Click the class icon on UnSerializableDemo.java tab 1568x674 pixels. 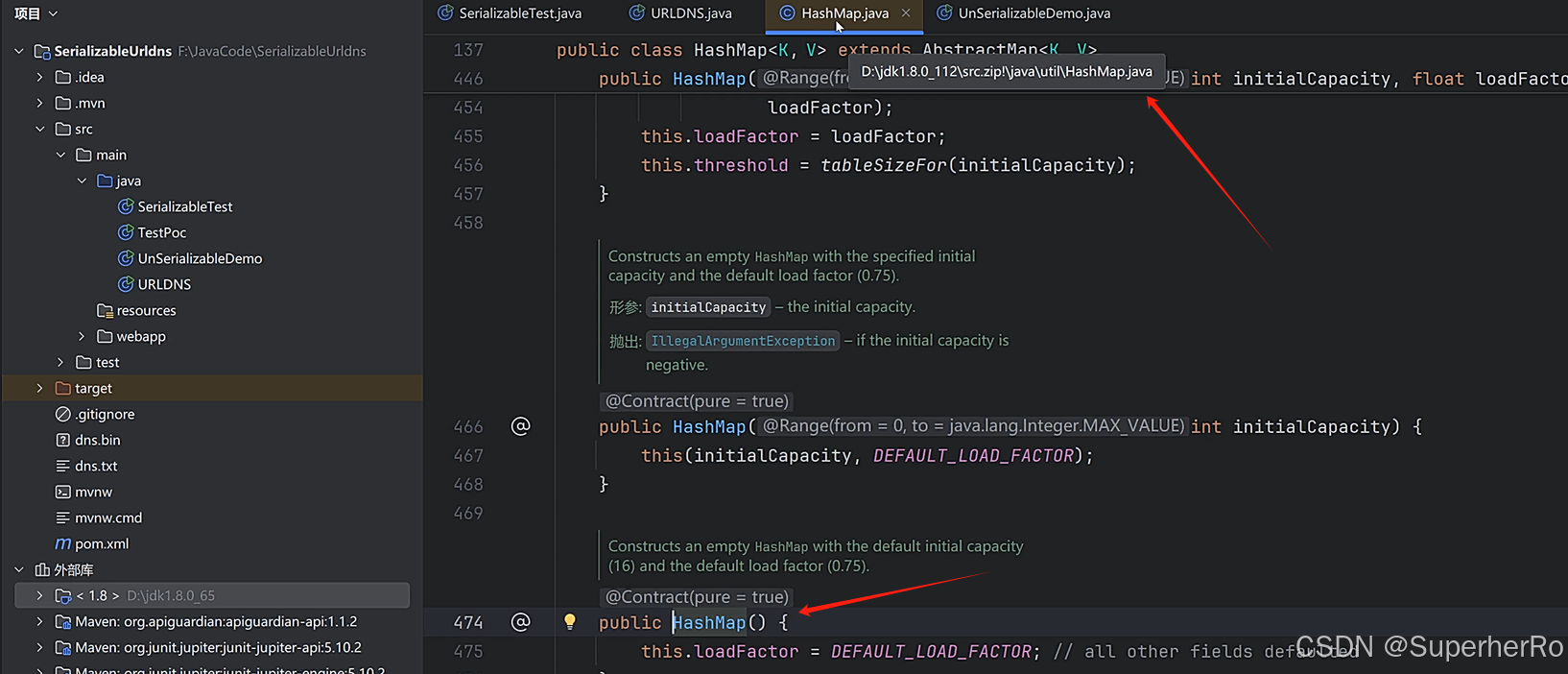coord(944,13)
